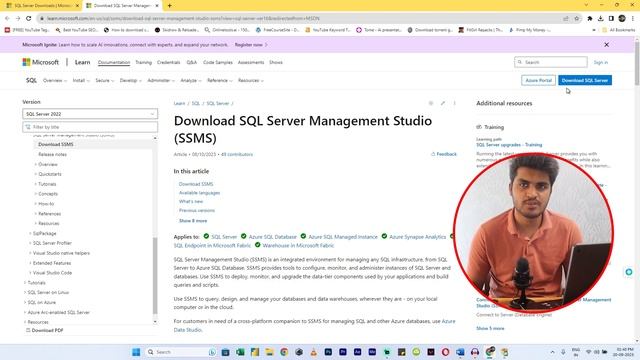Open File Explorer from taskbar
640x360 pixels.
tap(269, 352)
